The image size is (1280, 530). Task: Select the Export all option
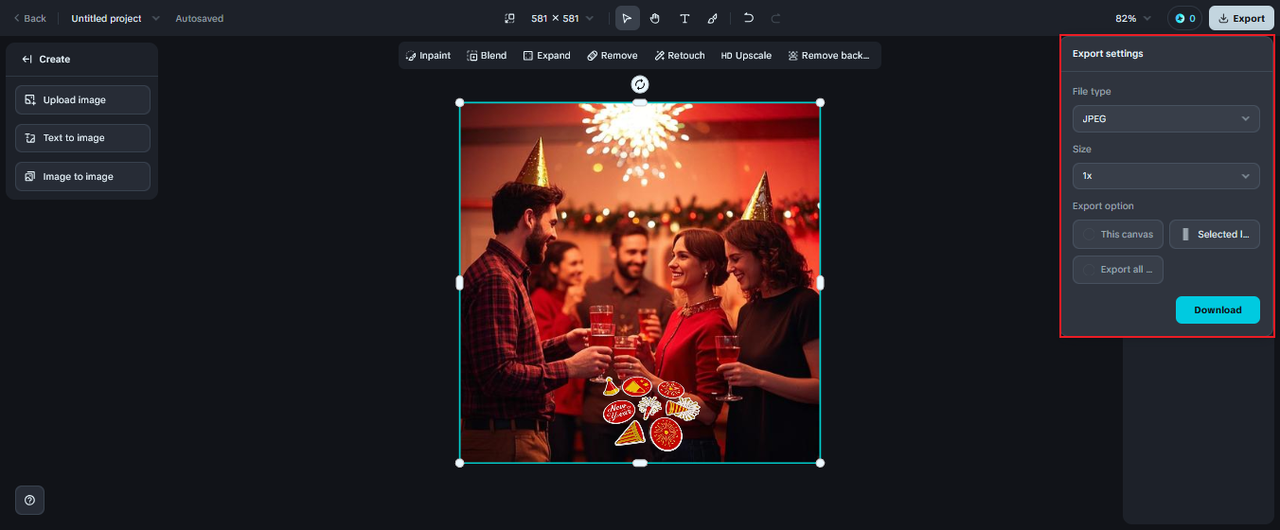pos(1118,269)
